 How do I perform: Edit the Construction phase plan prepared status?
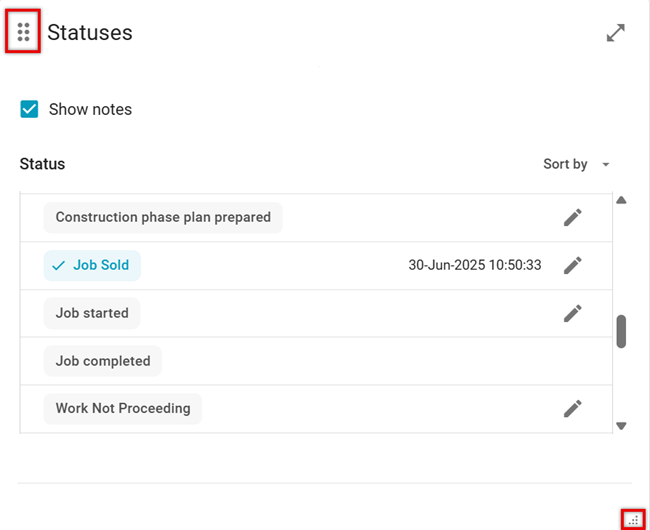[x=572, y=217]
